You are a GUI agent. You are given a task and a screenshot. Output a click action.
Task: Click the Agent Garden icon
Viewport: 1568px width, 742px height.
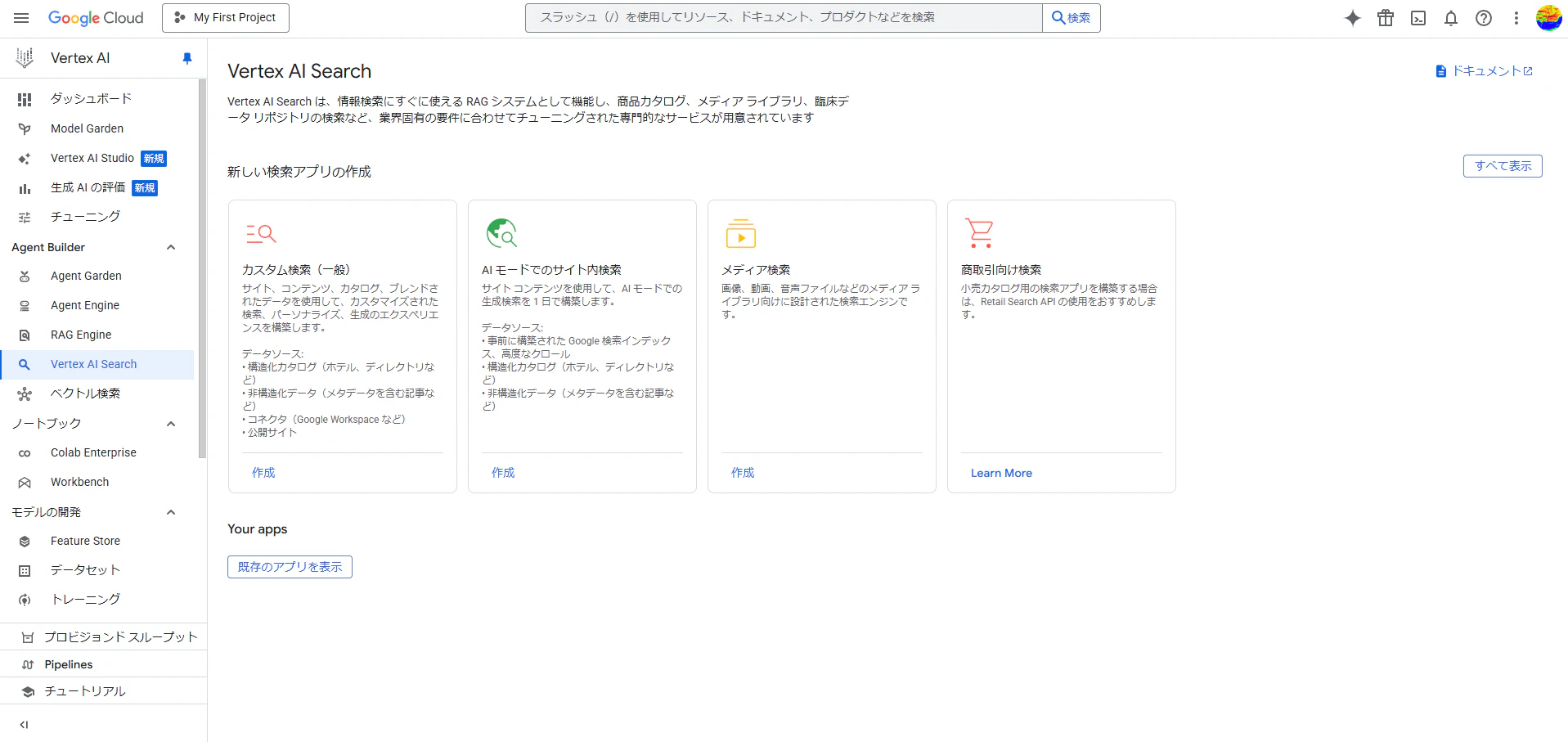click(x=25, y=277)
